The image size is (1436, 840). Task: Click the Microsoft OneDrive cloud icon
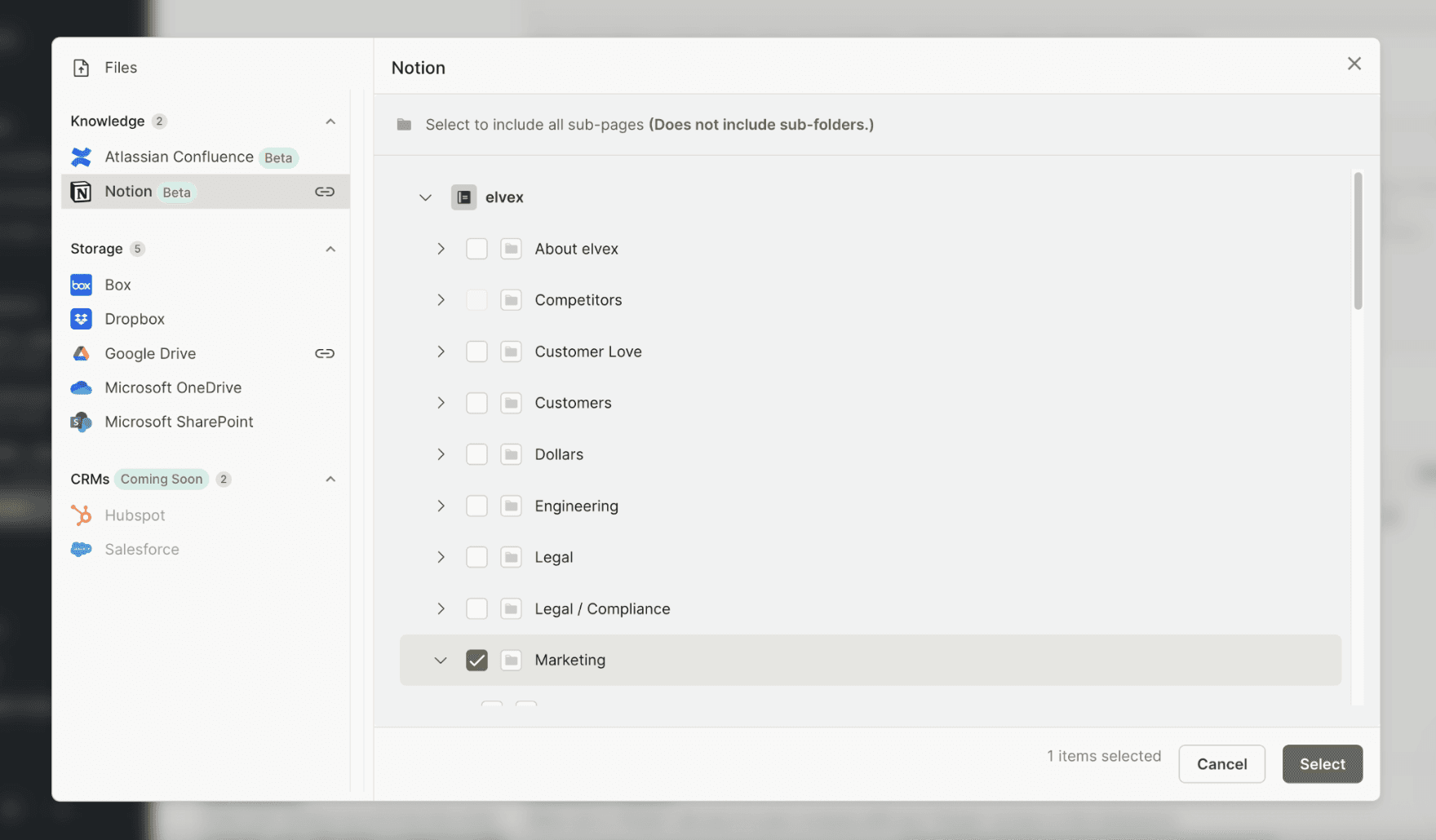(81, 387)
